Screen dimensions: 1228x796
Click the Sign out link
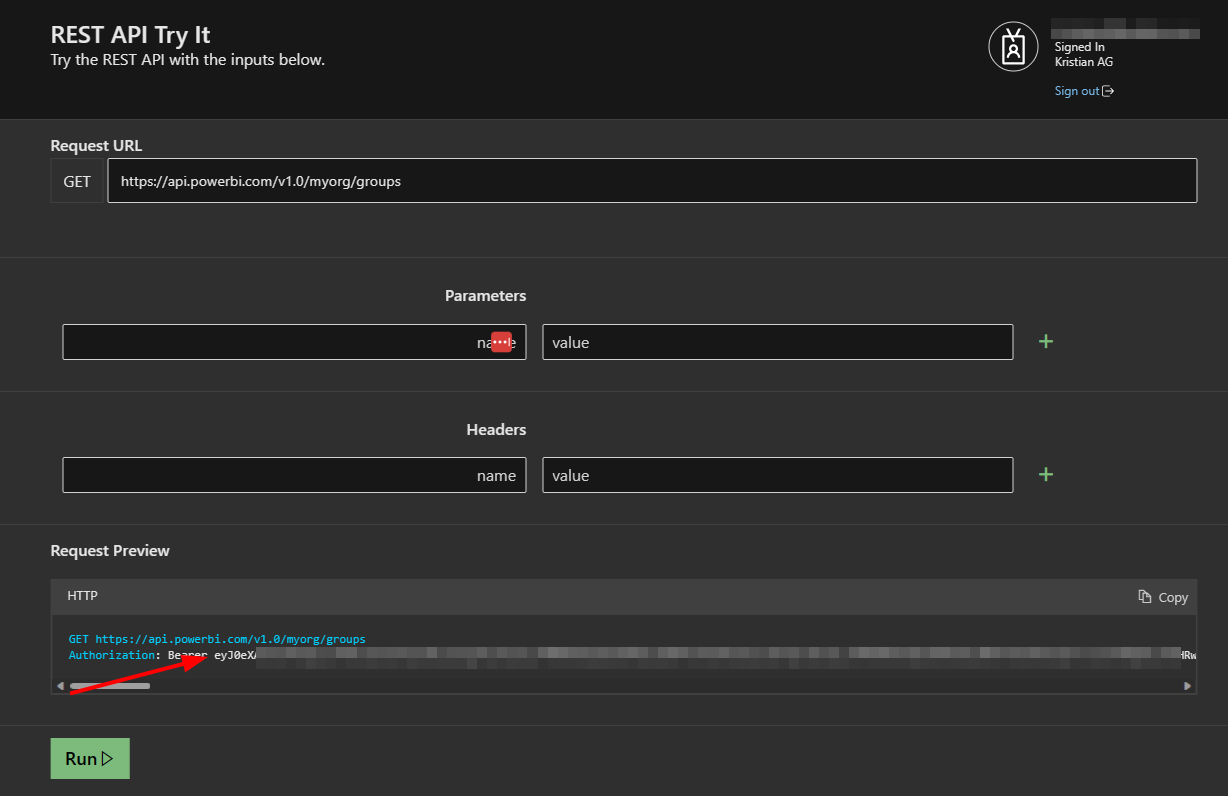click(1077, 91)
